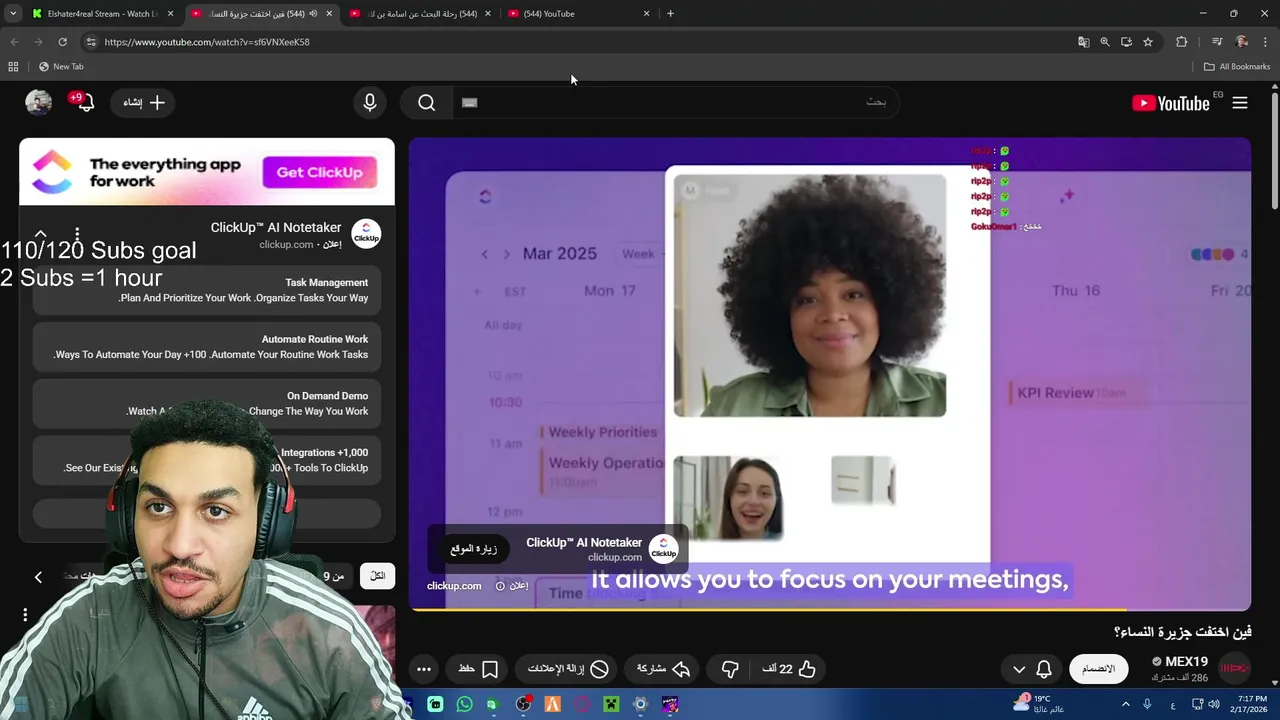Switch to رحلة البحث عن اسامة tab

(x=421, y=14)
